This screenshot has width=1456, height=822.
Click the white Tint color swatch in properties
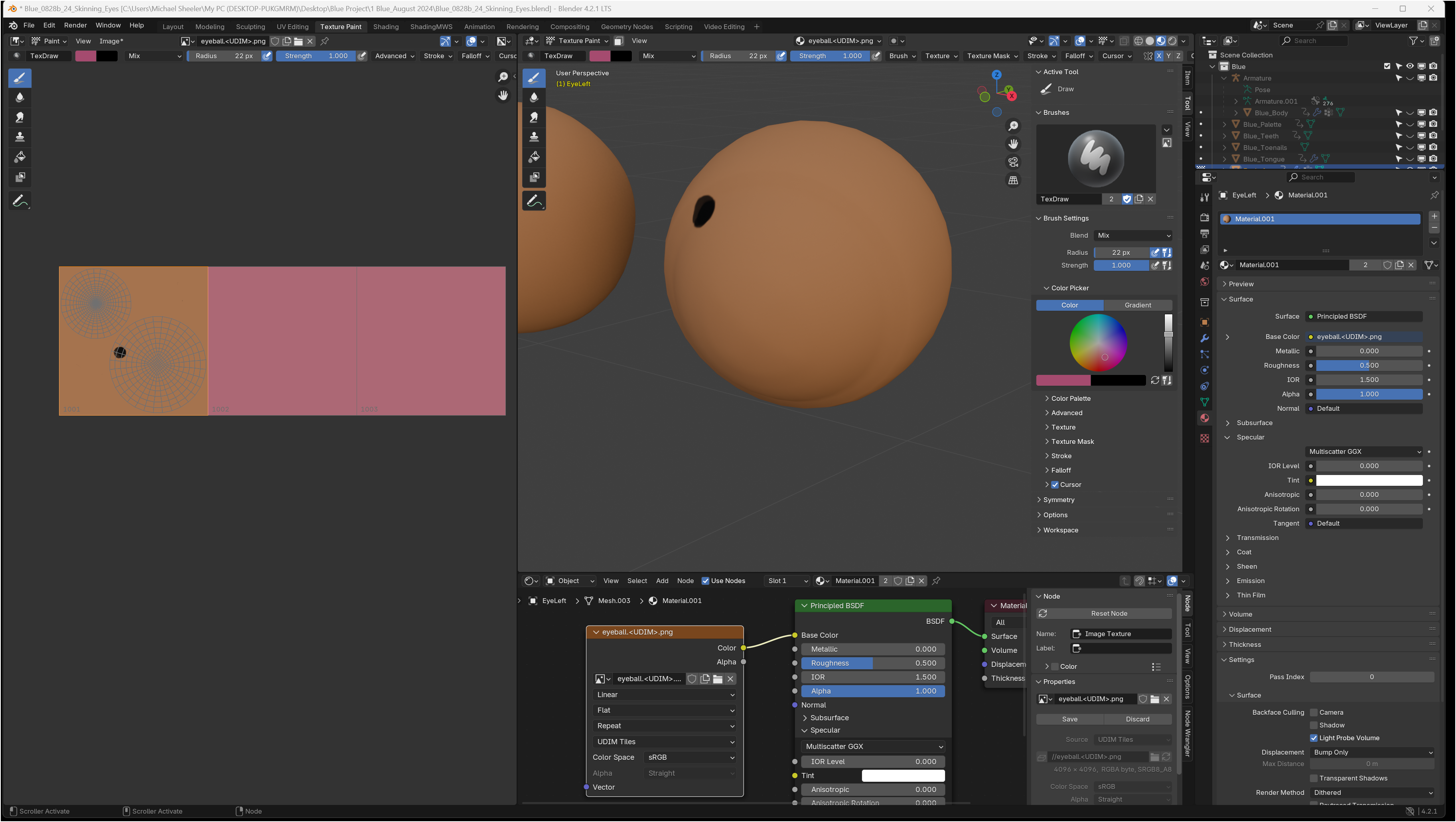click(1369, 480)
